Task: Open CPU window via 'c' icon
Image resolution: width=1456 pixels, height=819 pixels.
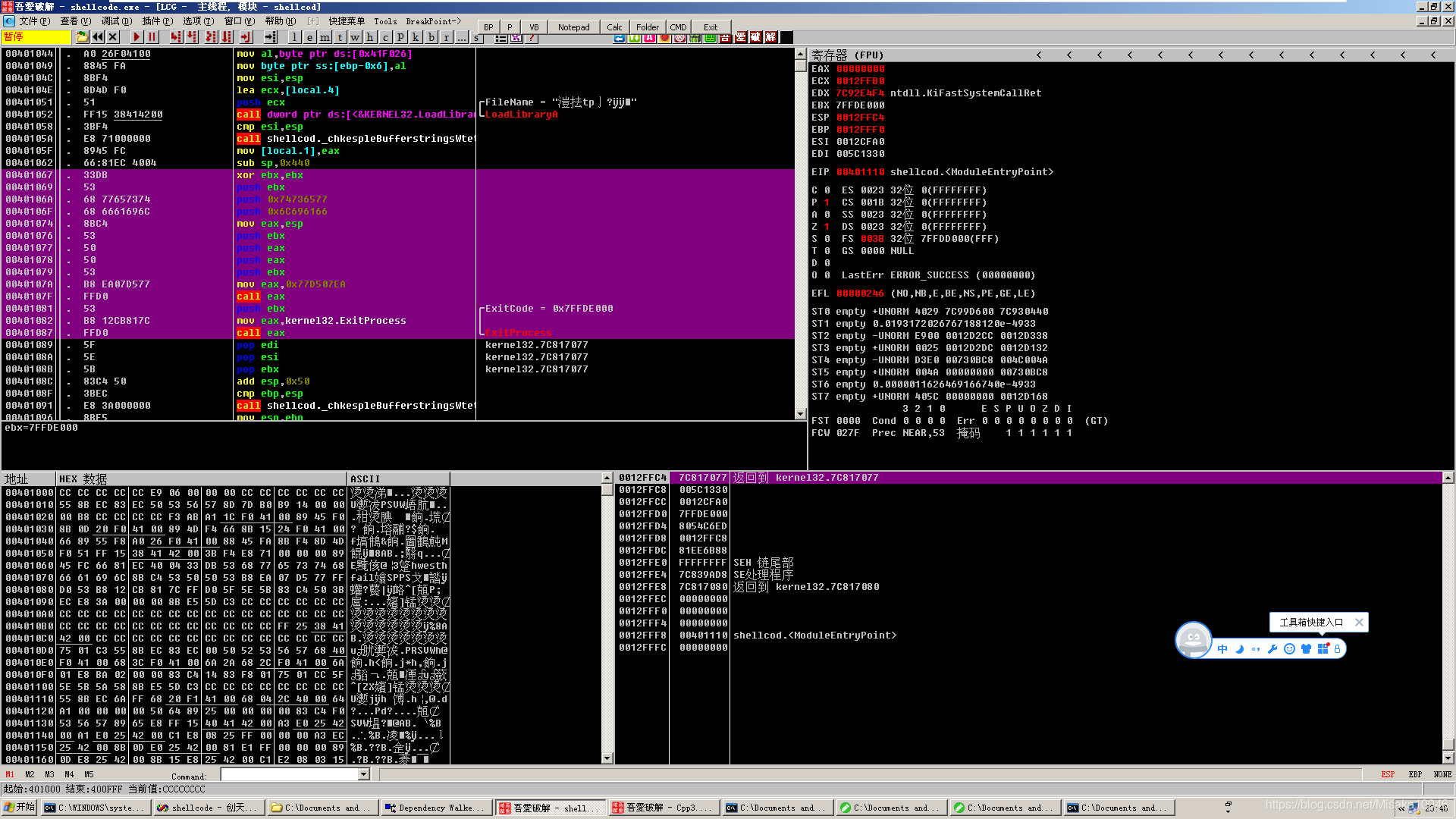Action: (x=385, y=36)
